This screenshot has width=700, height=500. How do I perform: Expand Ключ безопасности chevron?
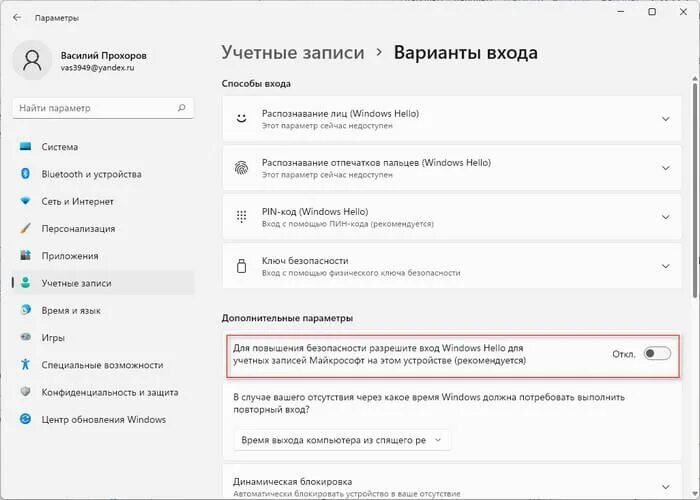click(666, 267)
